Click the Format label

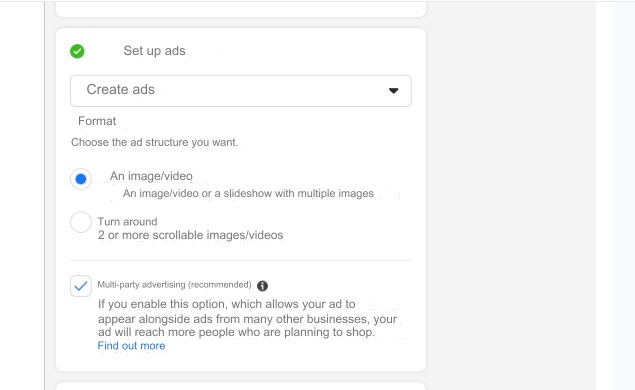97,121
